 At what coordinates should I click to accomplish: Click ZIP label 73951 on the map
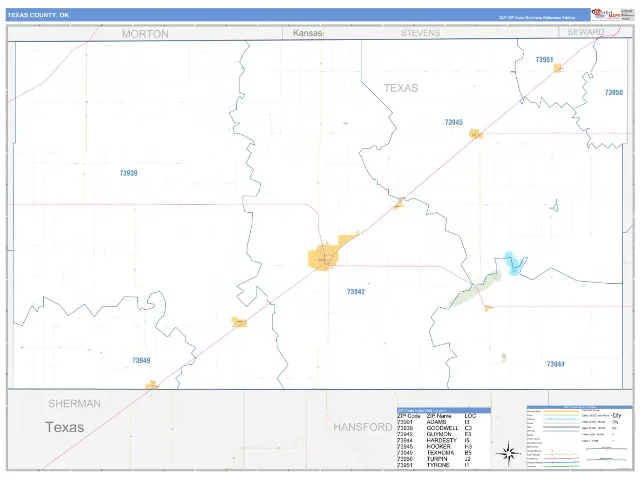(x=544, y=60)
